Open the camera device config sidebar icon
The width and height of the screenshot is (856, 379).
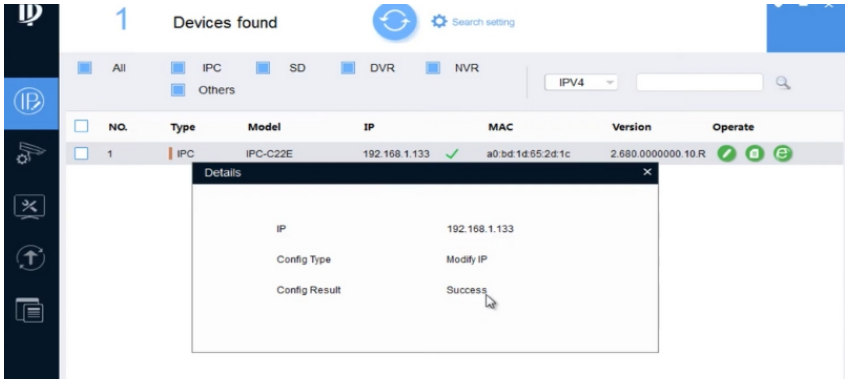31,155
